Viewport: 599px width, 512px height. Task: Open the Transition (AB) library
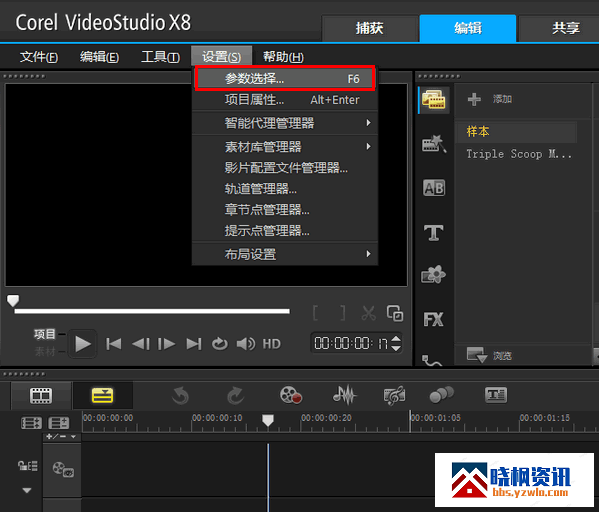[x=434, y=188]
